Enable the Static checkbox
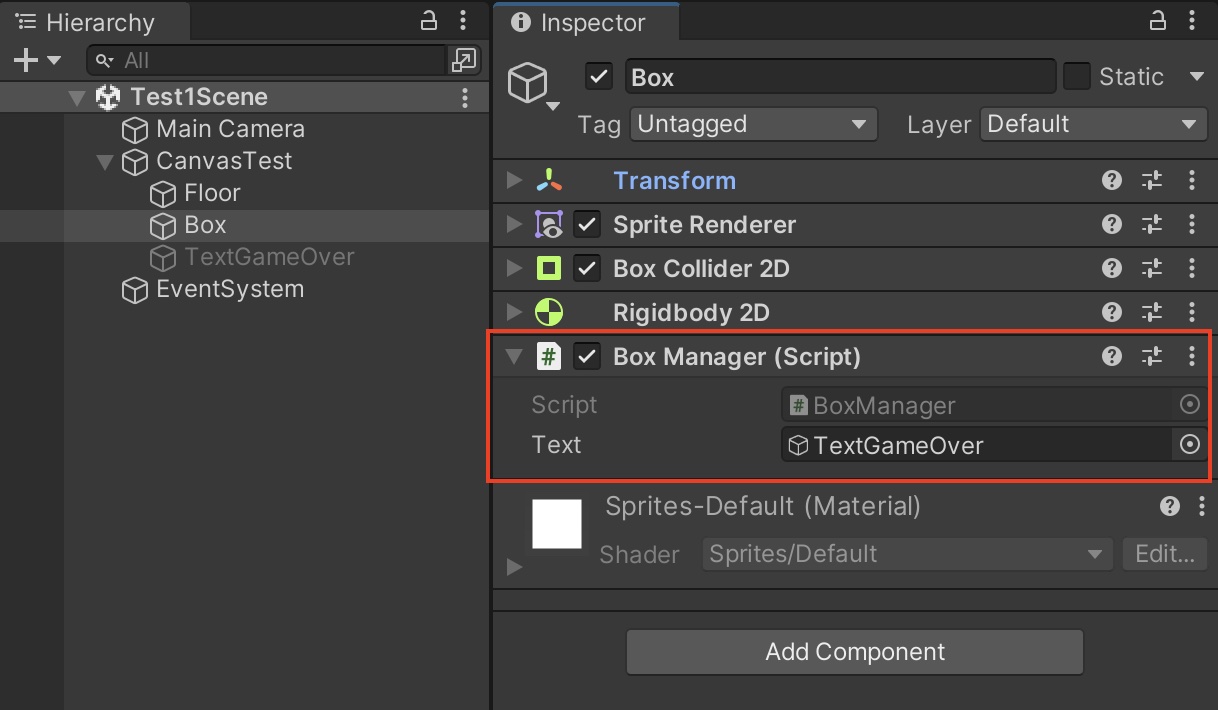1218x710 pixels. pos(1077,77)
